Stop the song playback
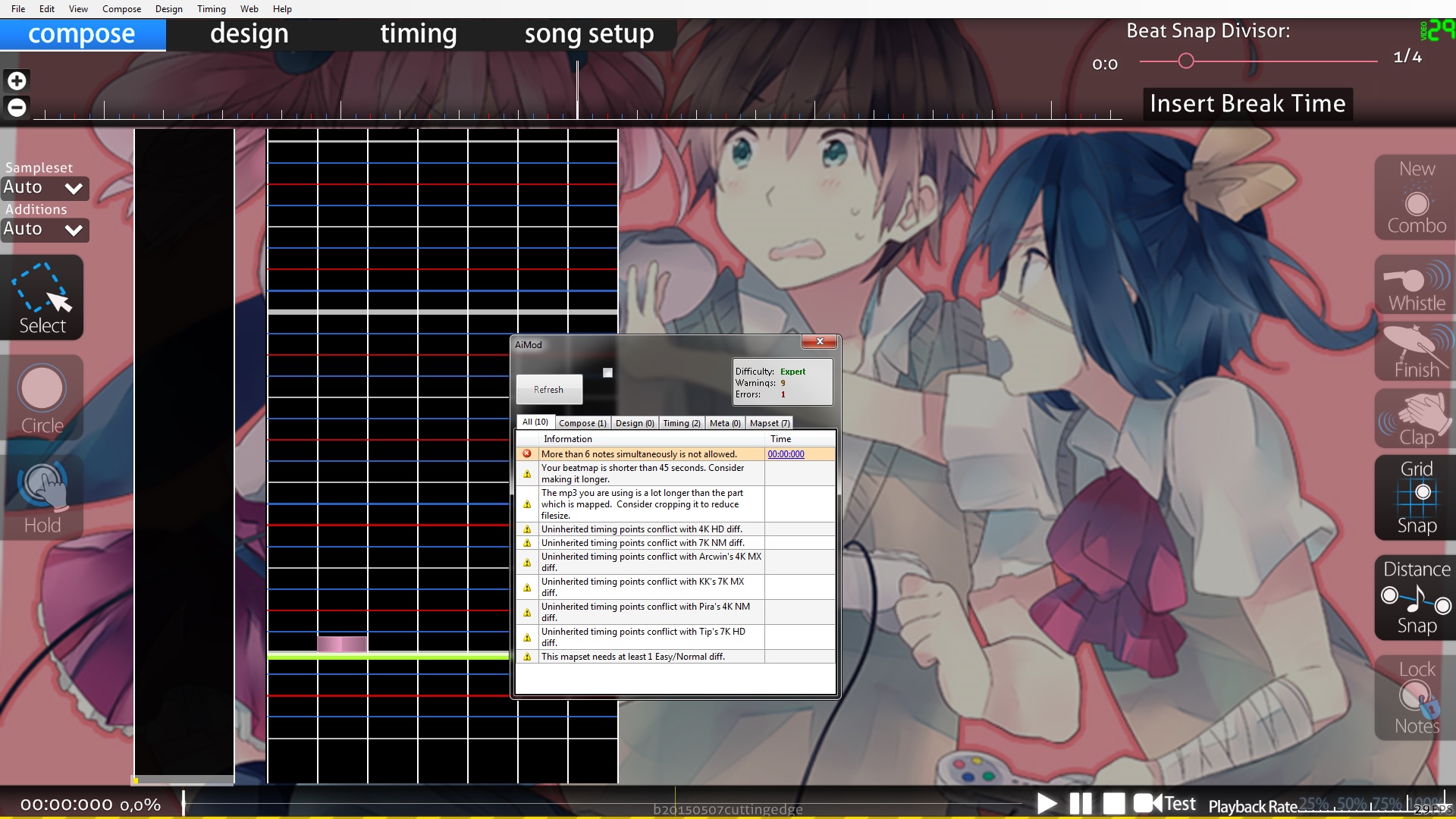Screen dimensions: 1456x819 1114,804
